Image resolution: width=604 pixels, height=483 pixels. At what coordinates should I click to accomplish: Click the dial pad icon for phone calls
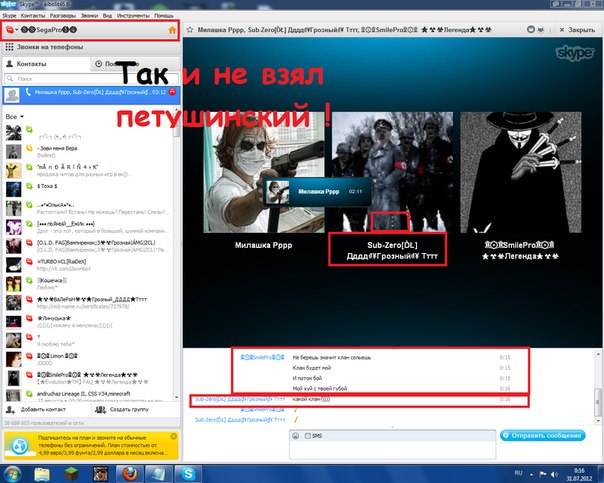(10, 48)
